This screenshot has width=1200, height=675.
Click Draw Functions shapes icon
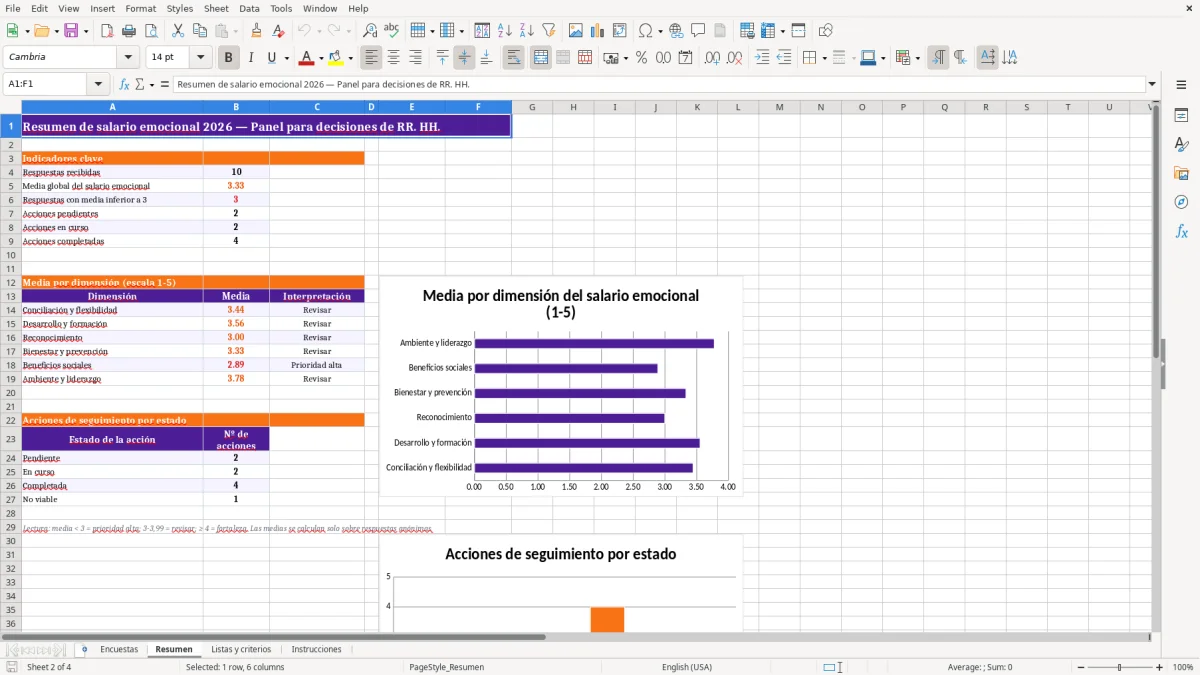point(825,31)
